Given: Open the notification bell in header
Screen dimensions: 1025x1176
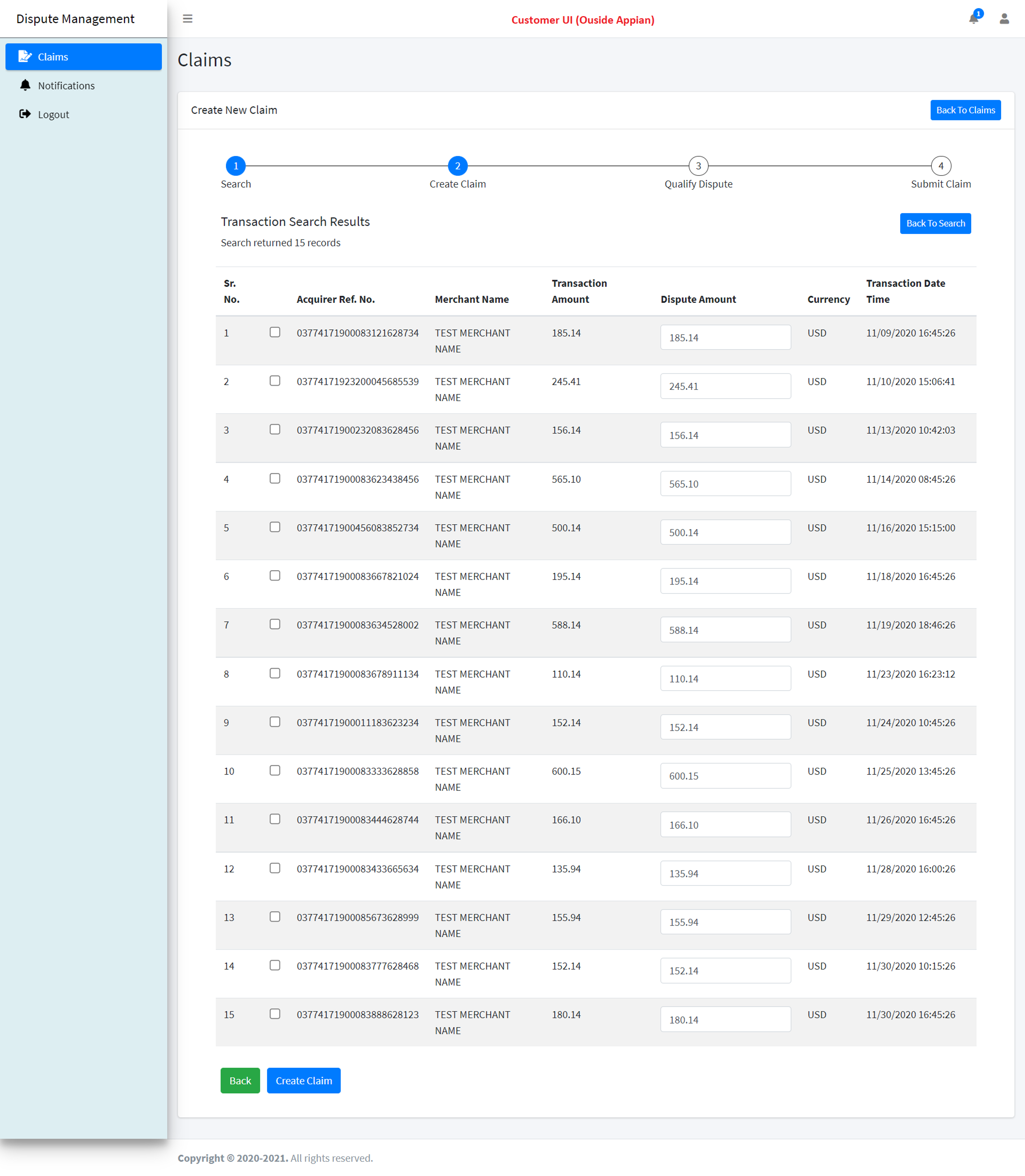Looking at the screenshot, I should tap(974, 19).
